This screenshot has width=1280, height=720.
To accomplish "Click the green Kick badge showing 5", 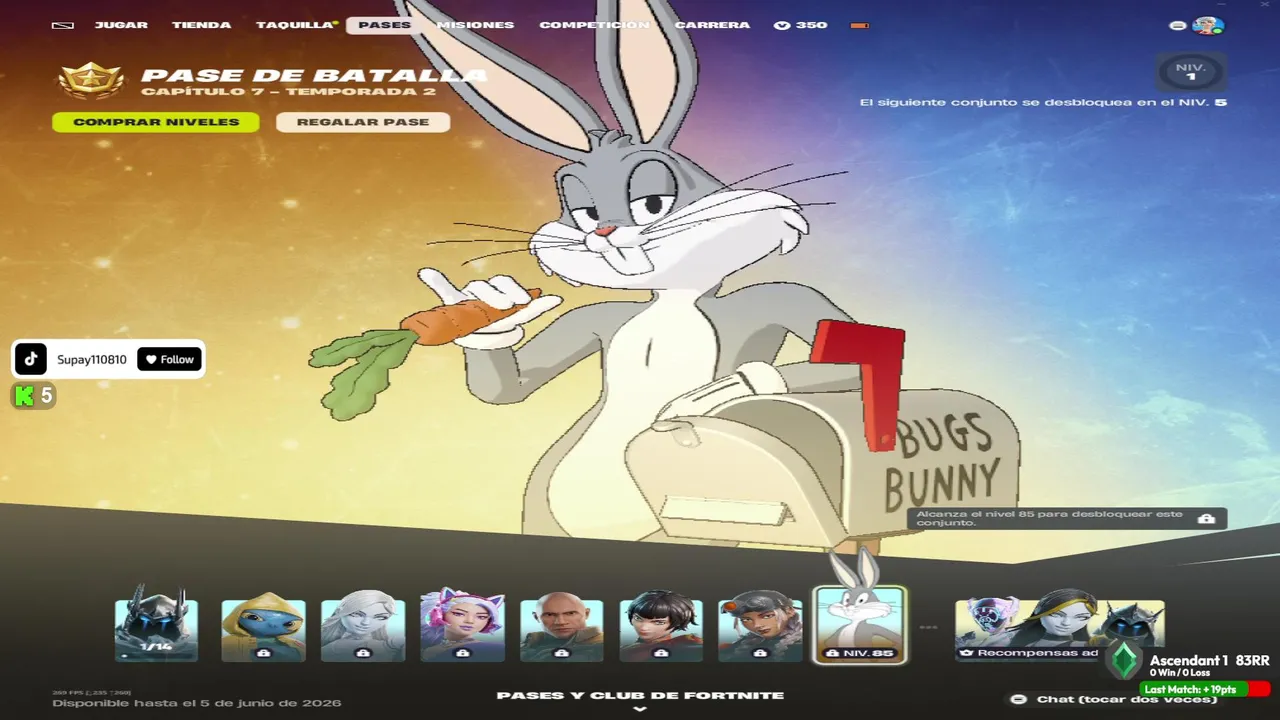I will (x=33, y=396).
